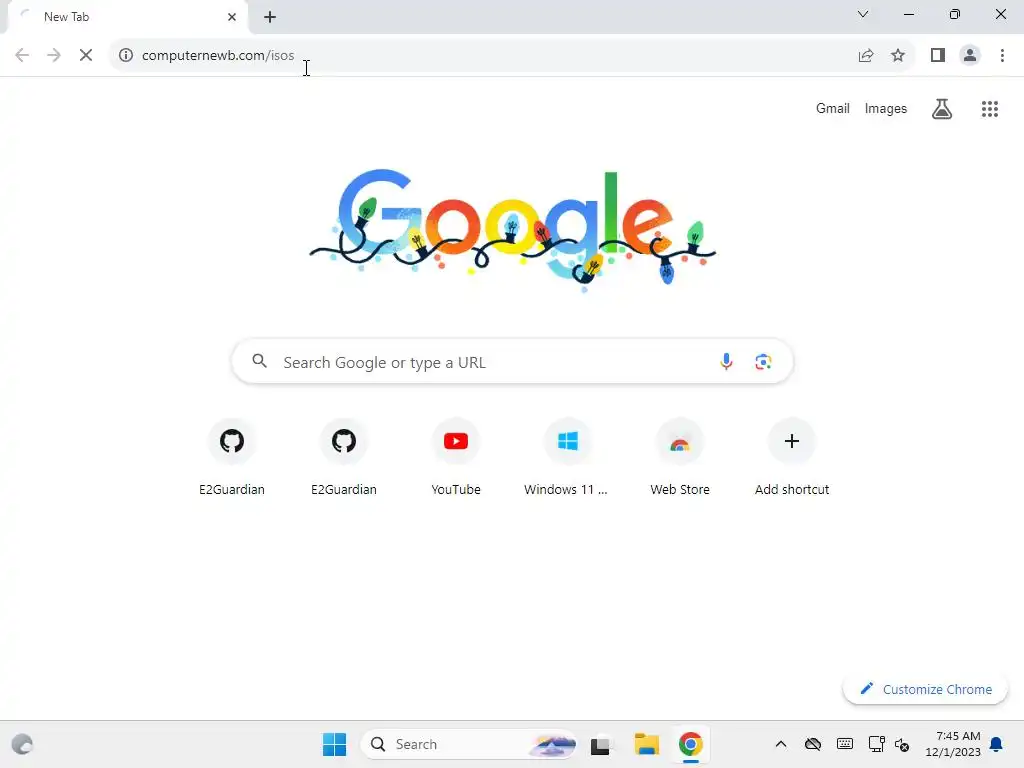Open Google apps grid
Screen dimensions: 1024x768
pyautogui.click(x=990, y=109)
